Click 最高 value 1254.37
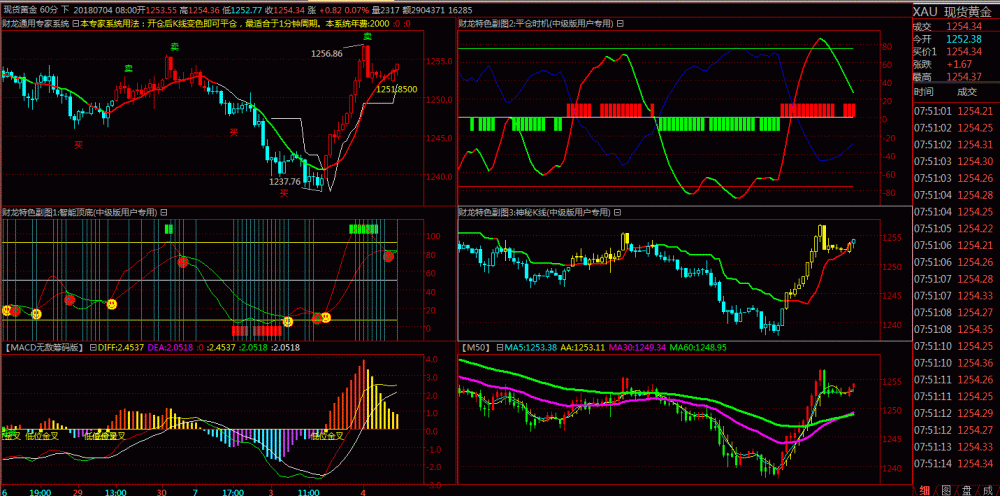The height and width of the screenshot is (496, 1000). coord(962,77)
